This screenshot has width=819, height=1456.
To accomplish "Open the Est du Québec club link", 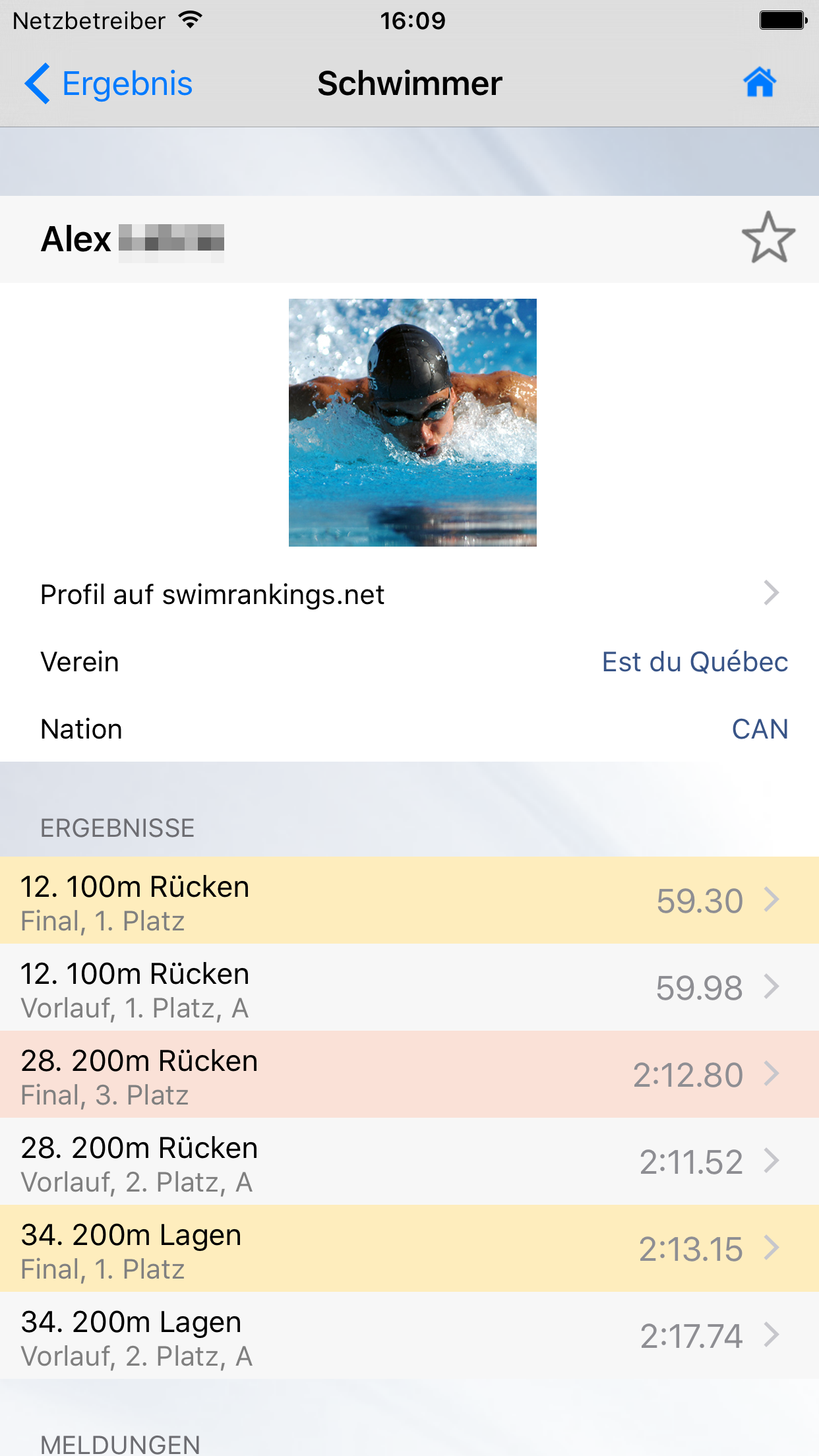I will pyautogui.click(x=694, y=662).
